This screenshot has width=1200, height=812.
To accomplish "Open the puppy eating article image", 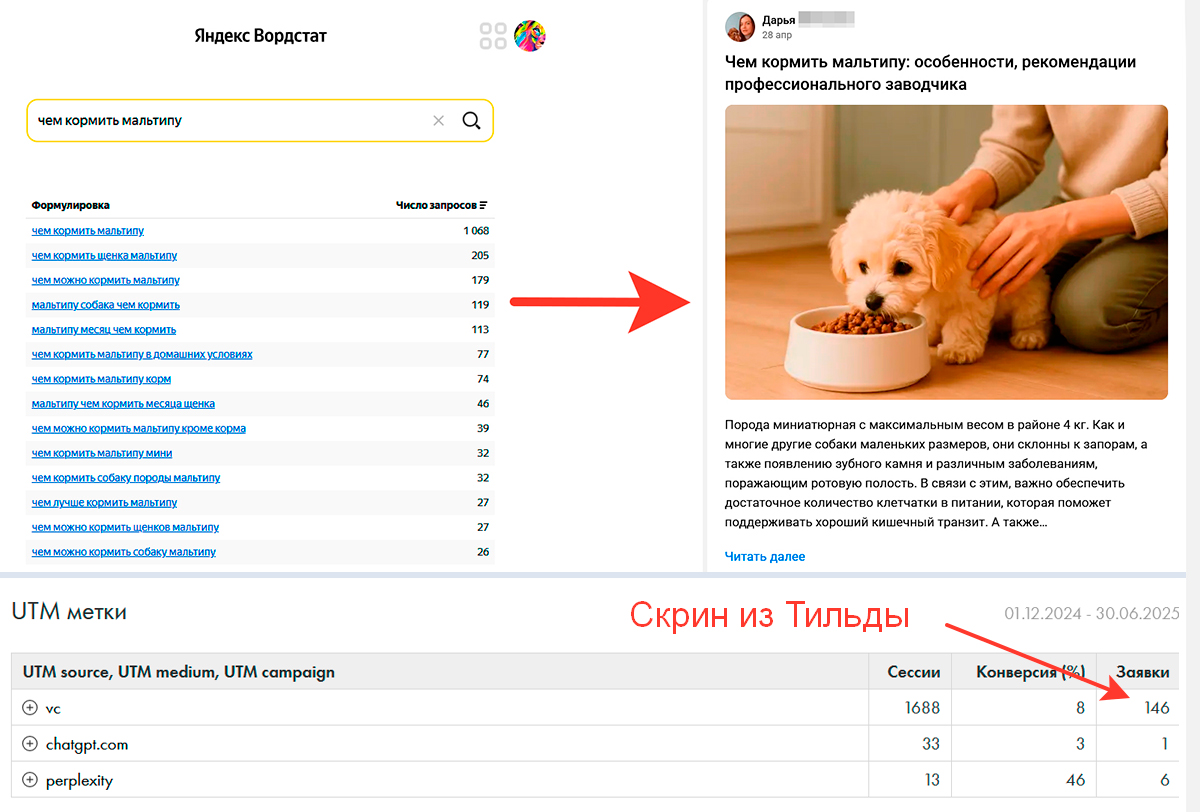I will pos(946,252).
